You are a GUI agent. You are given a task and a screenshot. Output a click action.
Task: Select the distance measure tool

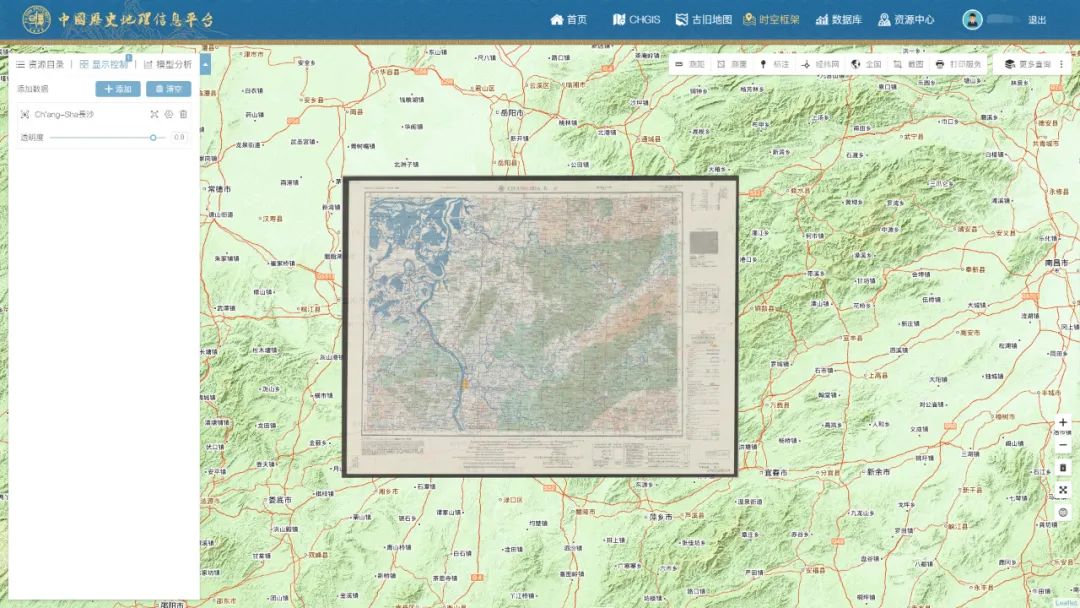[x=689, y=64]
